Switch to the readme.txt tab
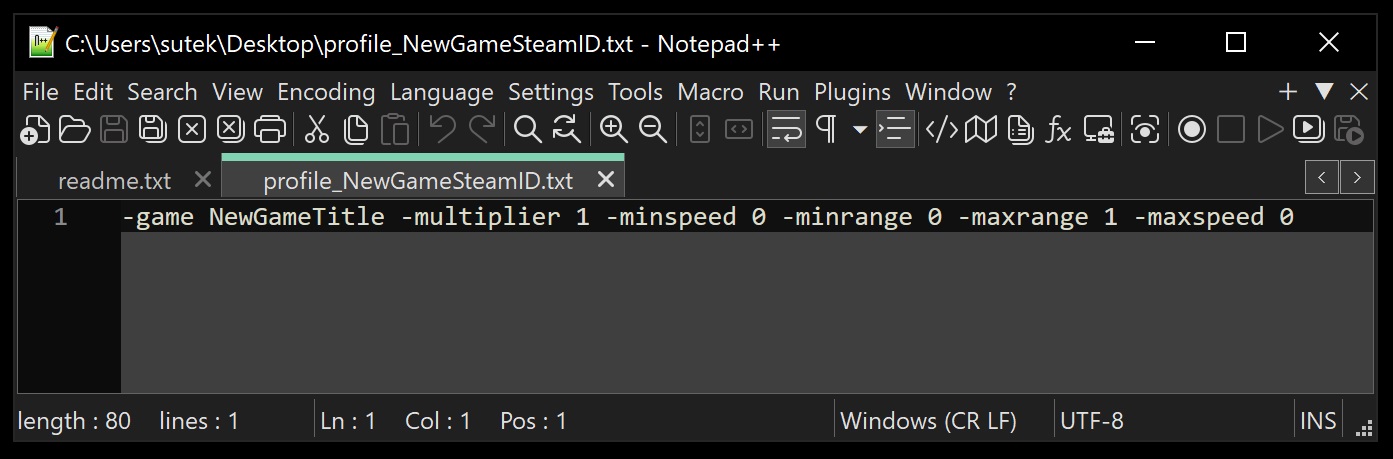 point(114,181)
